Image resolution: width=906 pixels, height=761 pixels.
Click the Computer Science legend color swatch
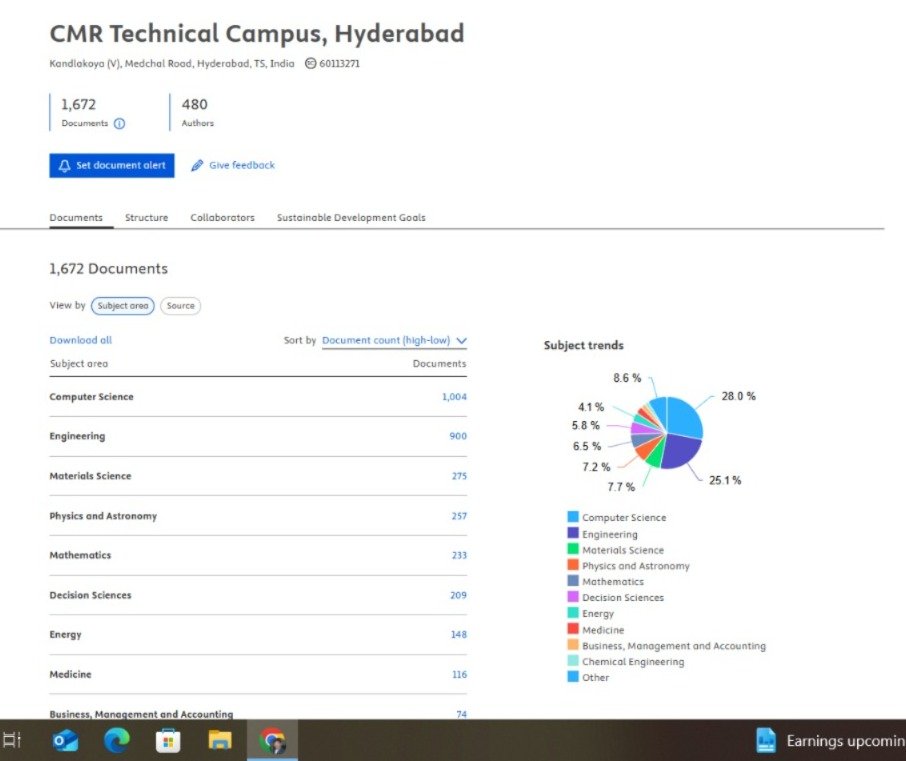[573, 517]
